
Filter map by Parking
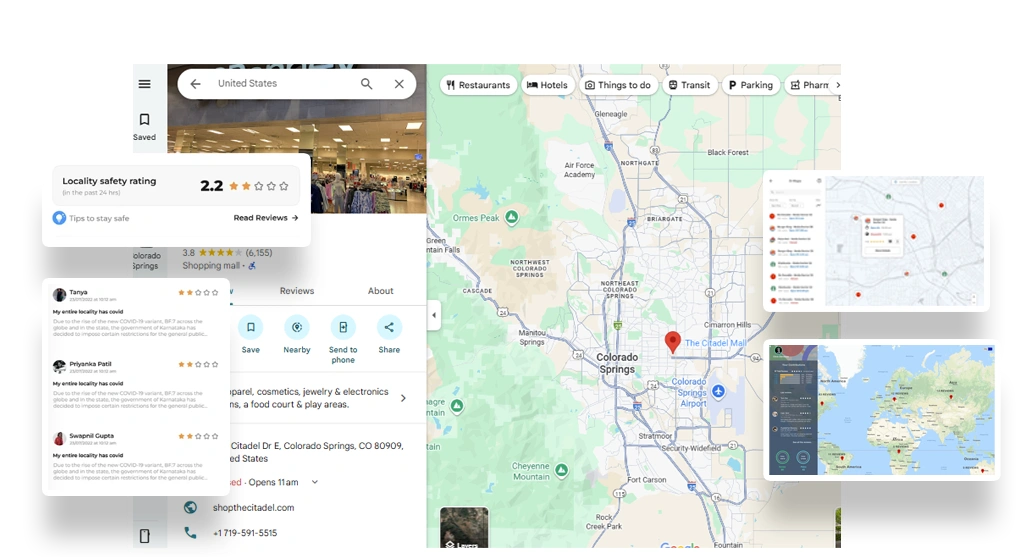[x=751, y=85]
